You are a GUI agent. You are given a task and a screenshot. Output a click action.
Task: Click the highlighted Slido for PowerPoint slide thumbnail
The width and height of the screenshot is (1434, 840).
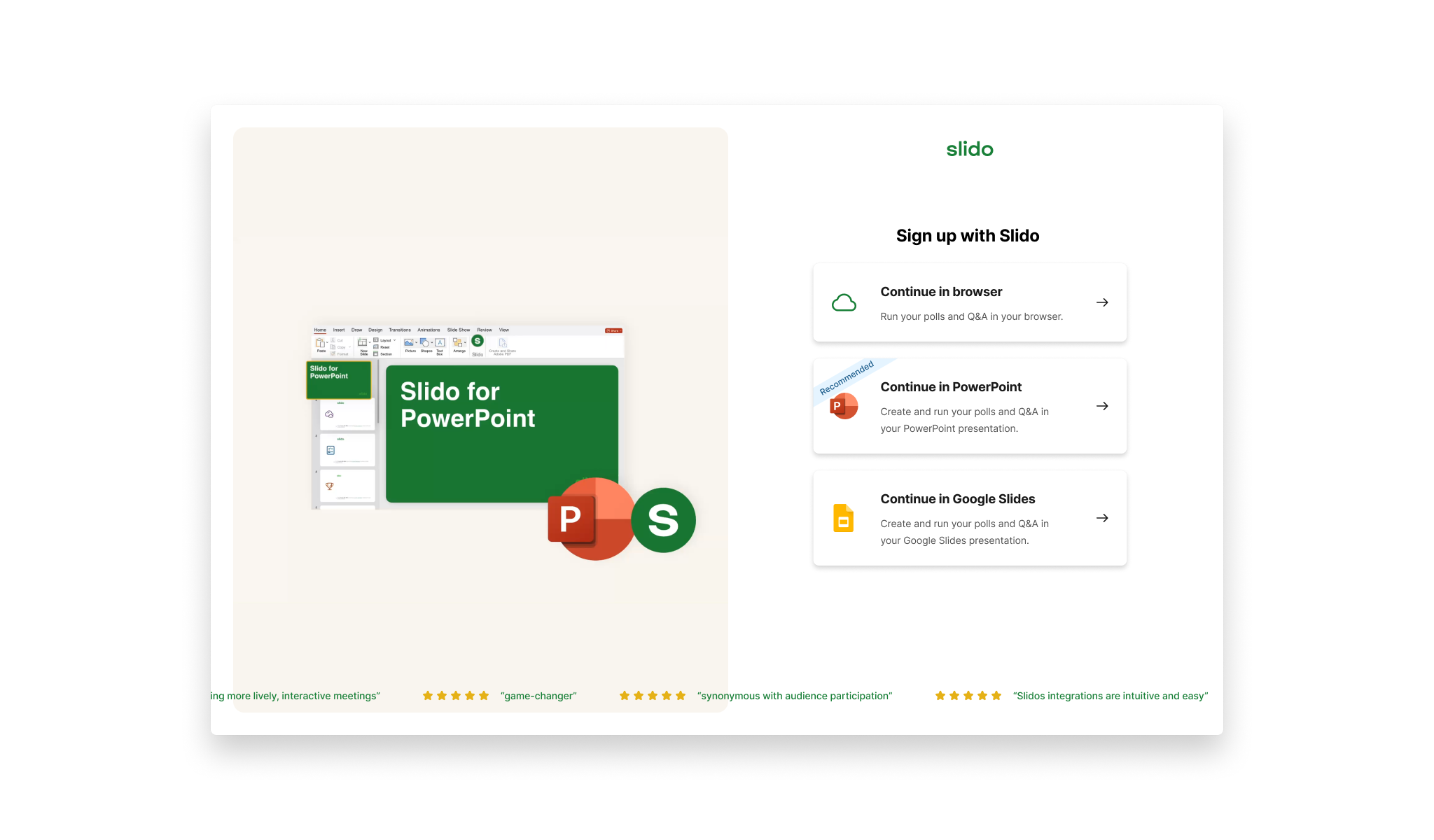point(339,379)
